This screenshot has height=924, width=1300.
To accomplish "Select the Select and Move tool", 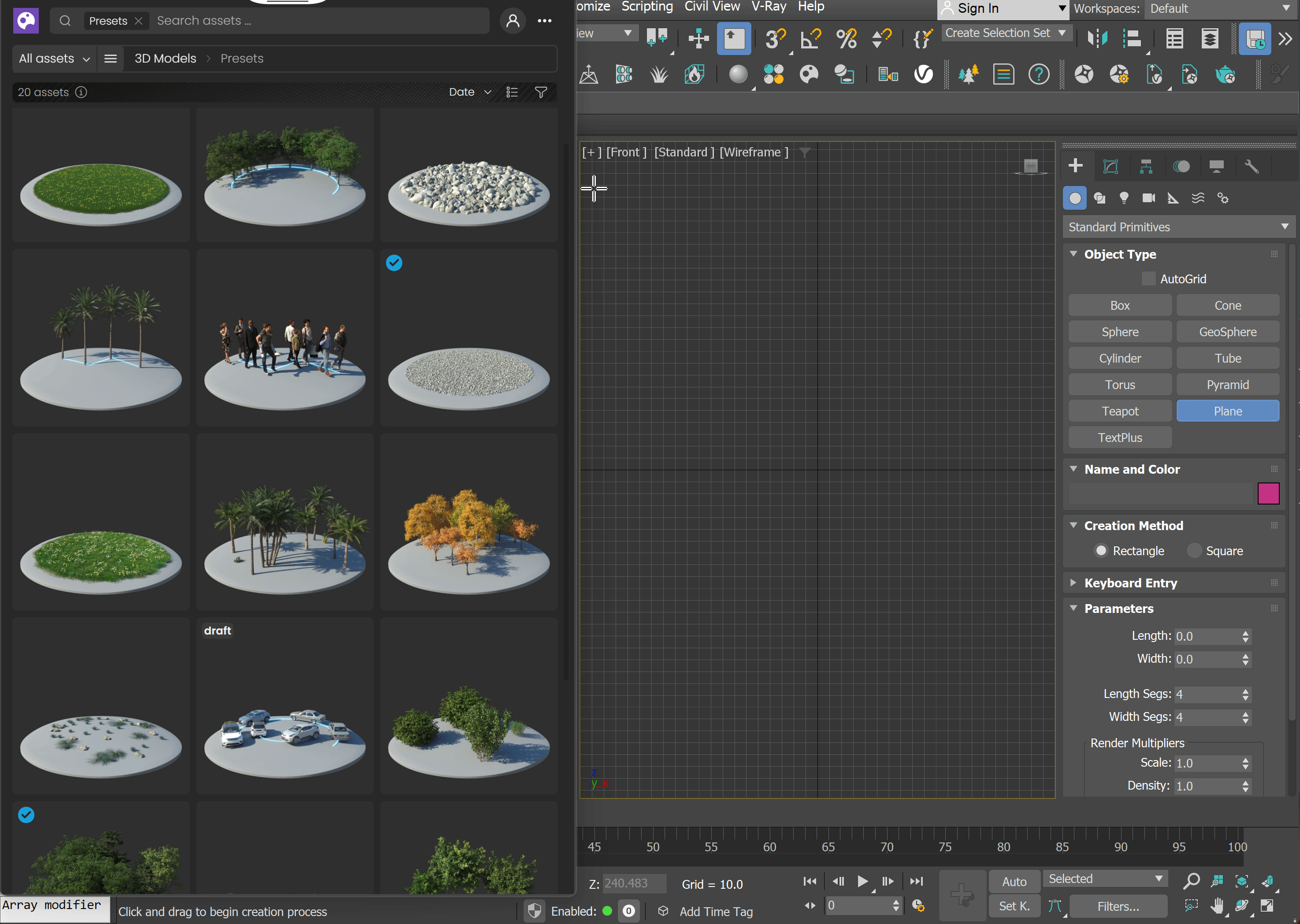I will click(698, 38).
